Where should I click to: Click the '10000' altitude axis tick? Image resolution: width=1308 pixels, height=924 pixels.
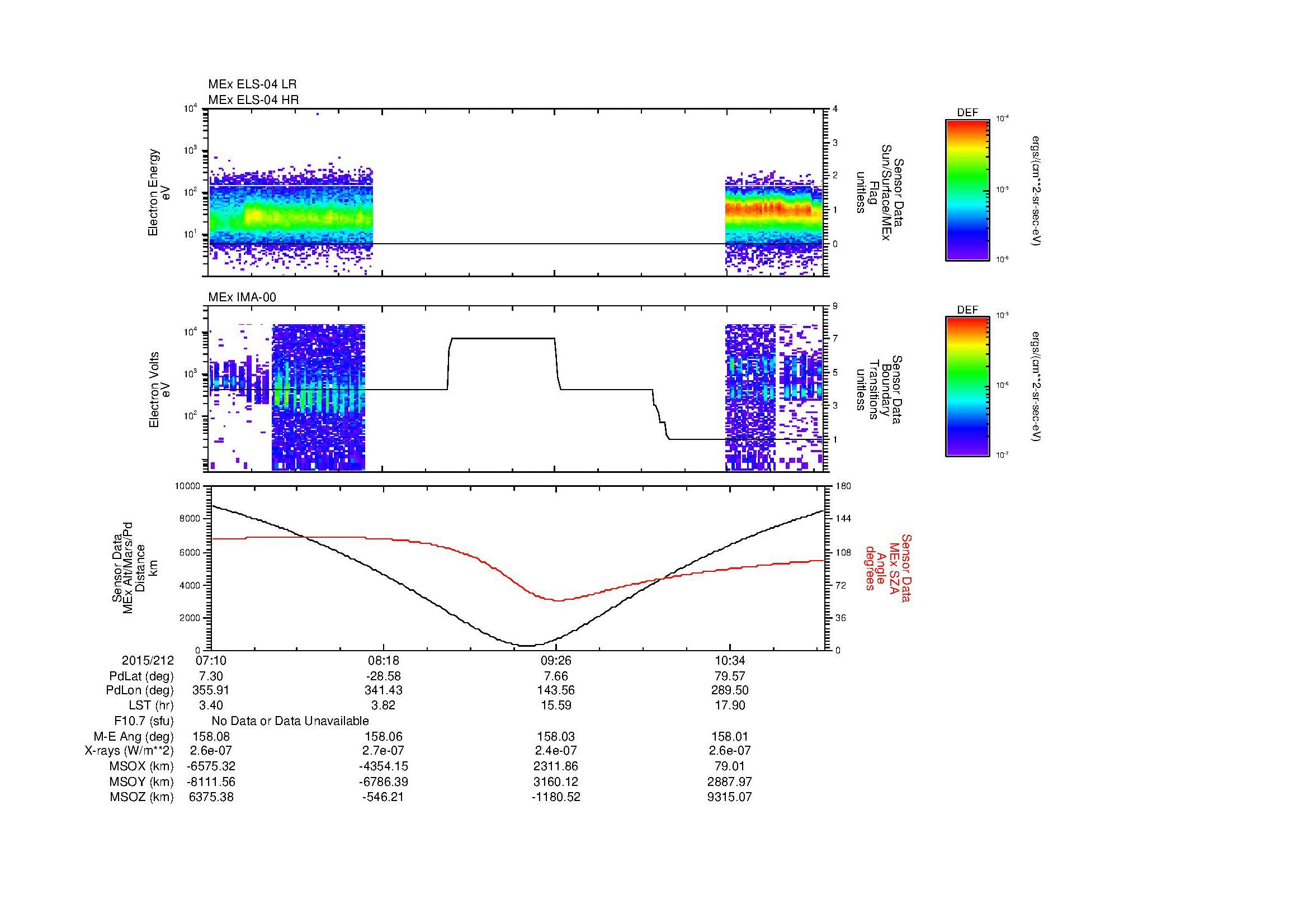click(188, 486)
